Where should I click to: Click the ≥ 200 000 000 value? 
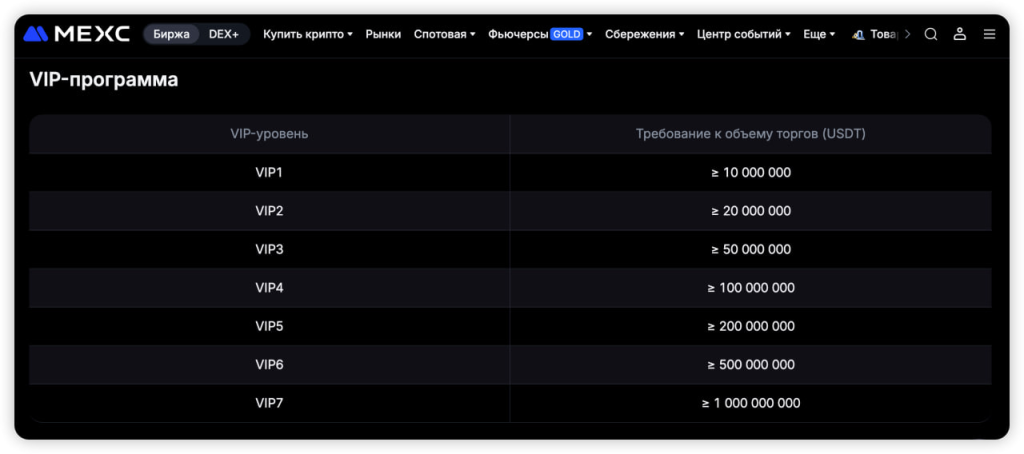[x=751, y=326]
